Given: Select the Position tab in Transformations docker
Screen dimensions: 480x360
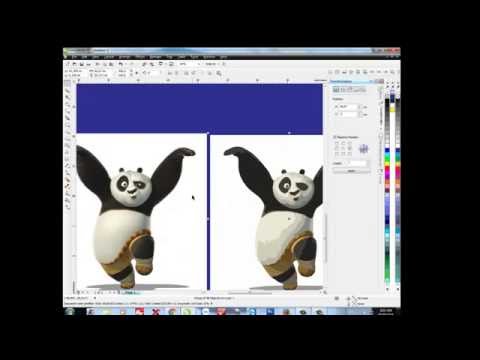Looking at the screenshot, I should tap(336, 90).
